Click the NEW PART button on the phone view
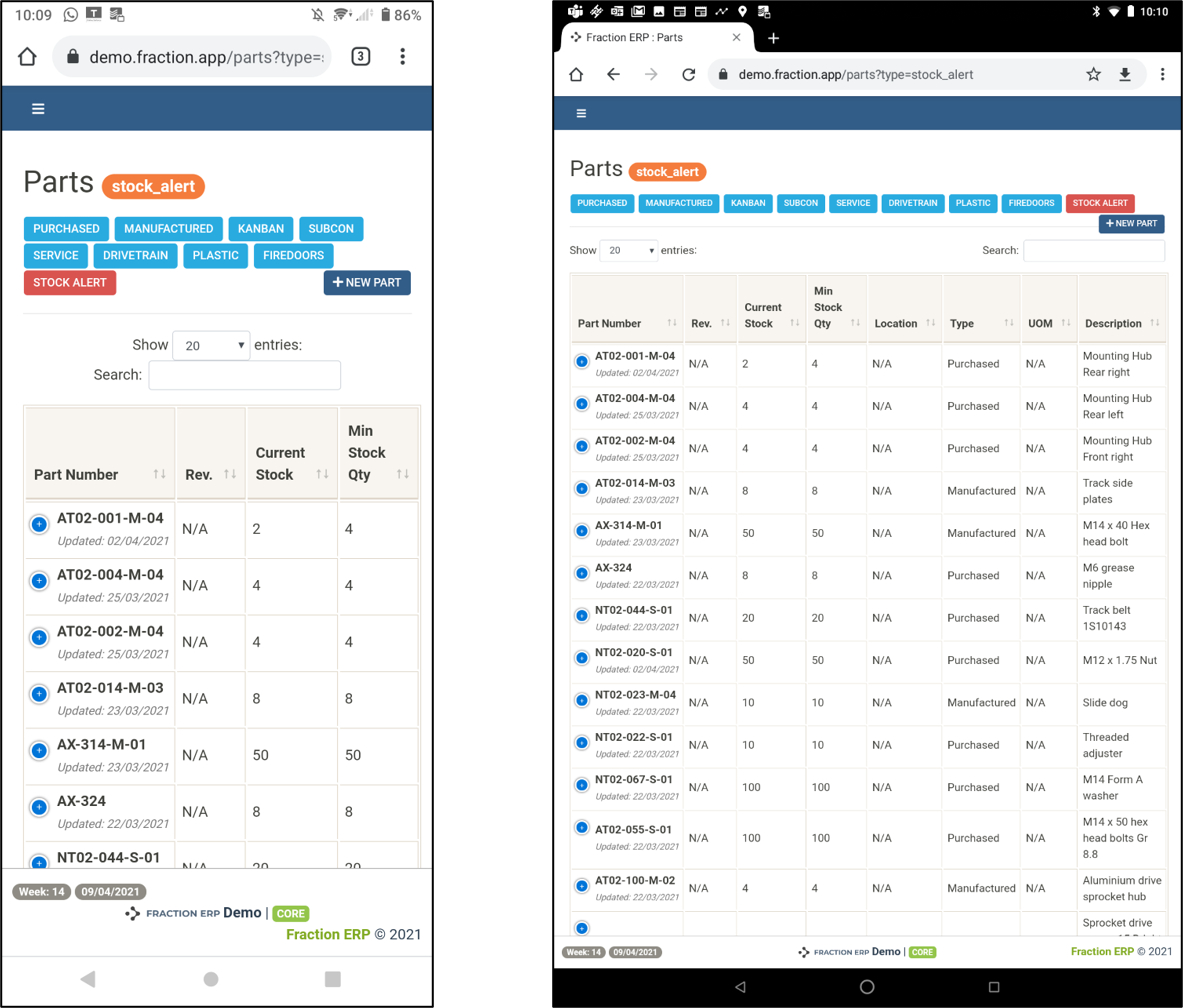1183x1008 pixels. (367, 283)
